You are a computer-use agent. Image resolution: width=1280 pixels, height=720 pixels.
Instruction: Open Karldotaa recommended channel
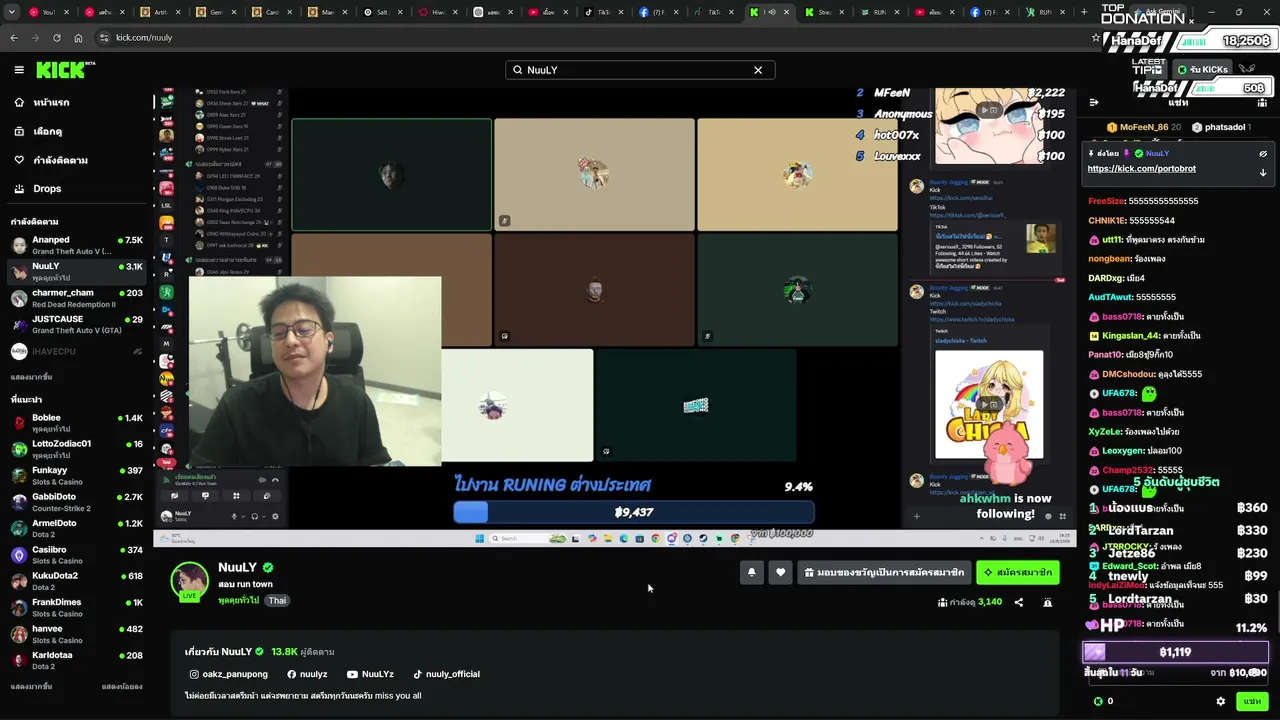pos(77,660)
